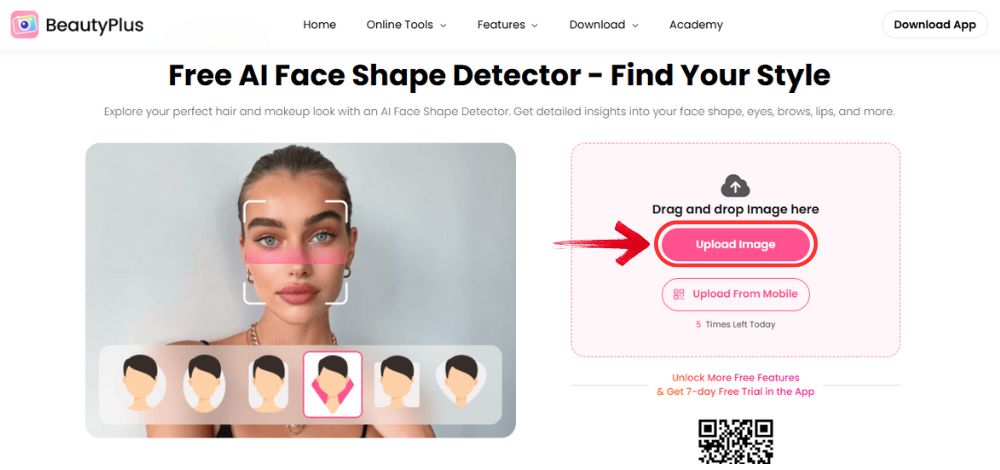The image size is (1000, 470).
Task: Open the Download dropdown menu
Action: pos(604,25)
